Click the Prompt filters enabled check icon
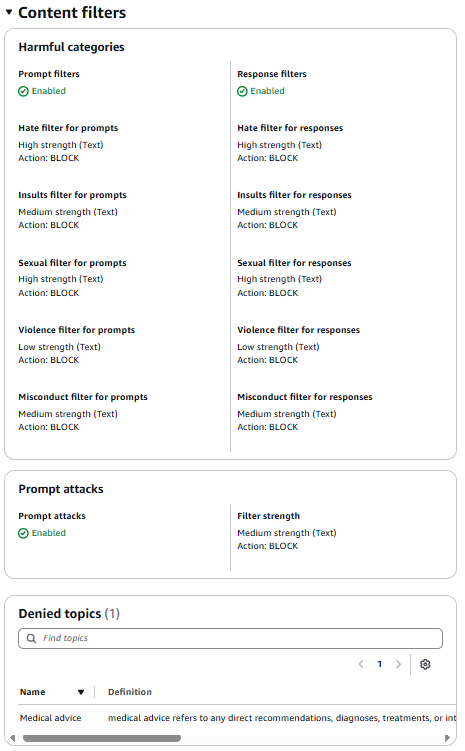This screenshot has width=465, height=751. point(23,91)
